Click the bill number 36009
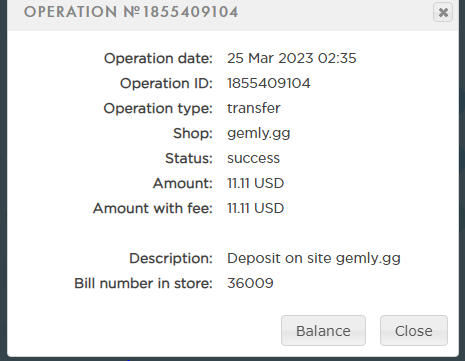 [x=250, y=283]
